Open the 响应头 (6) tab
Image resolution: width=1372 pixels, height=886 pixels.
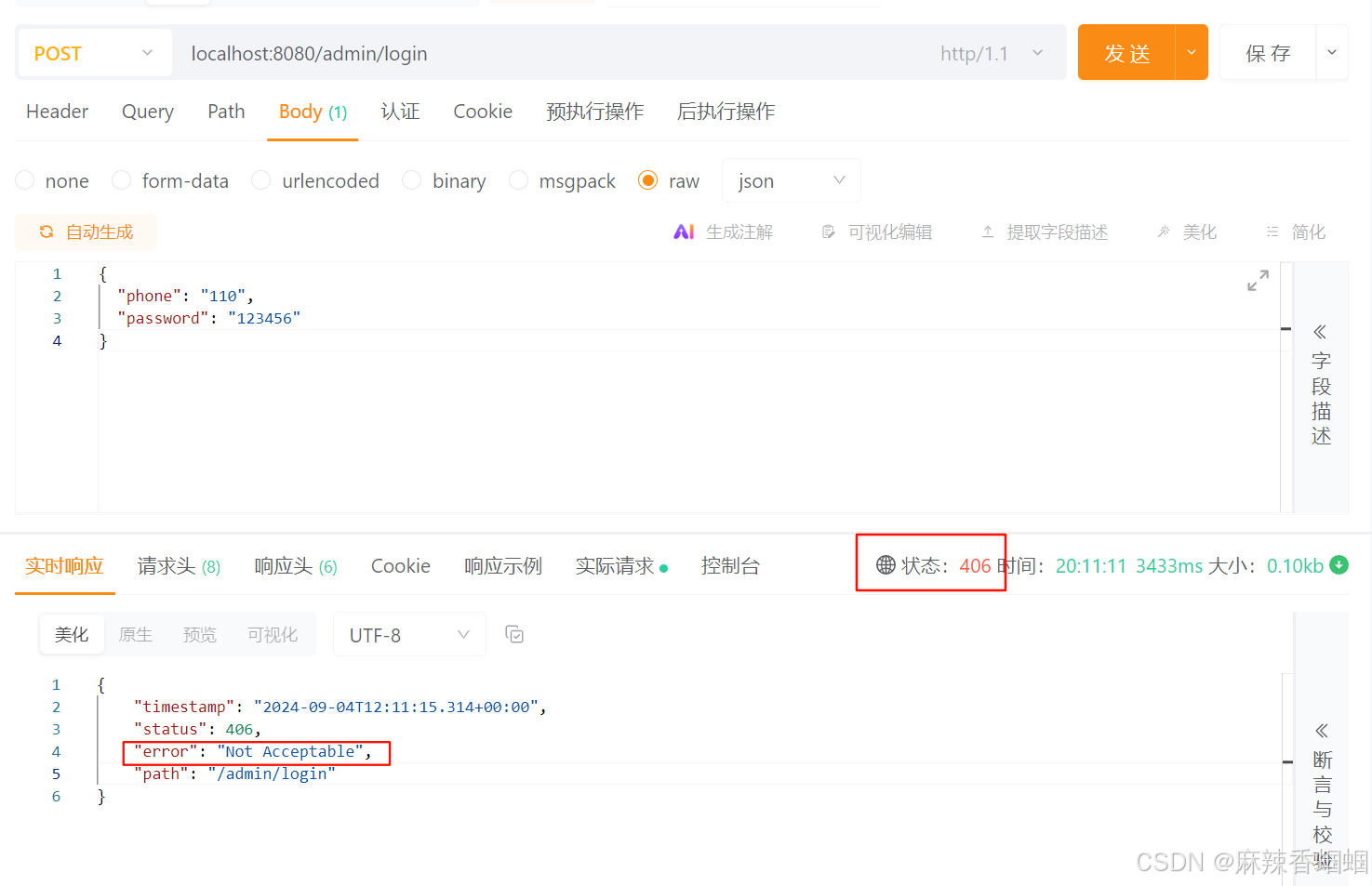[x=296, y=566]
